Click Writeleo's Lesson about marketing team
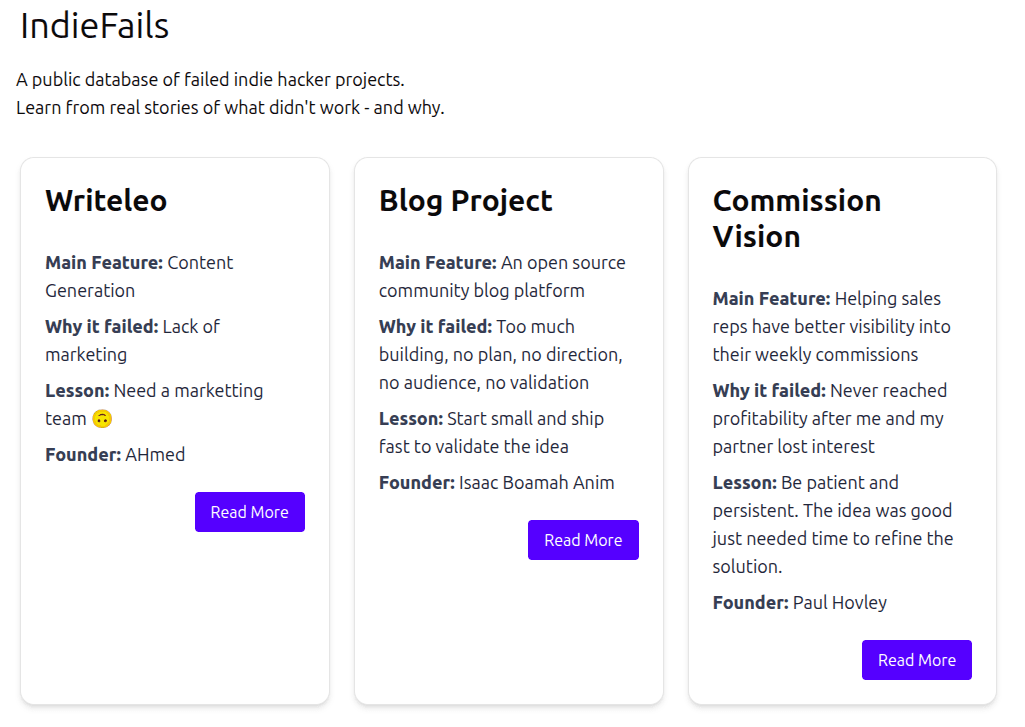Screen dimensions: 1025x727 (x=154, y=405)
